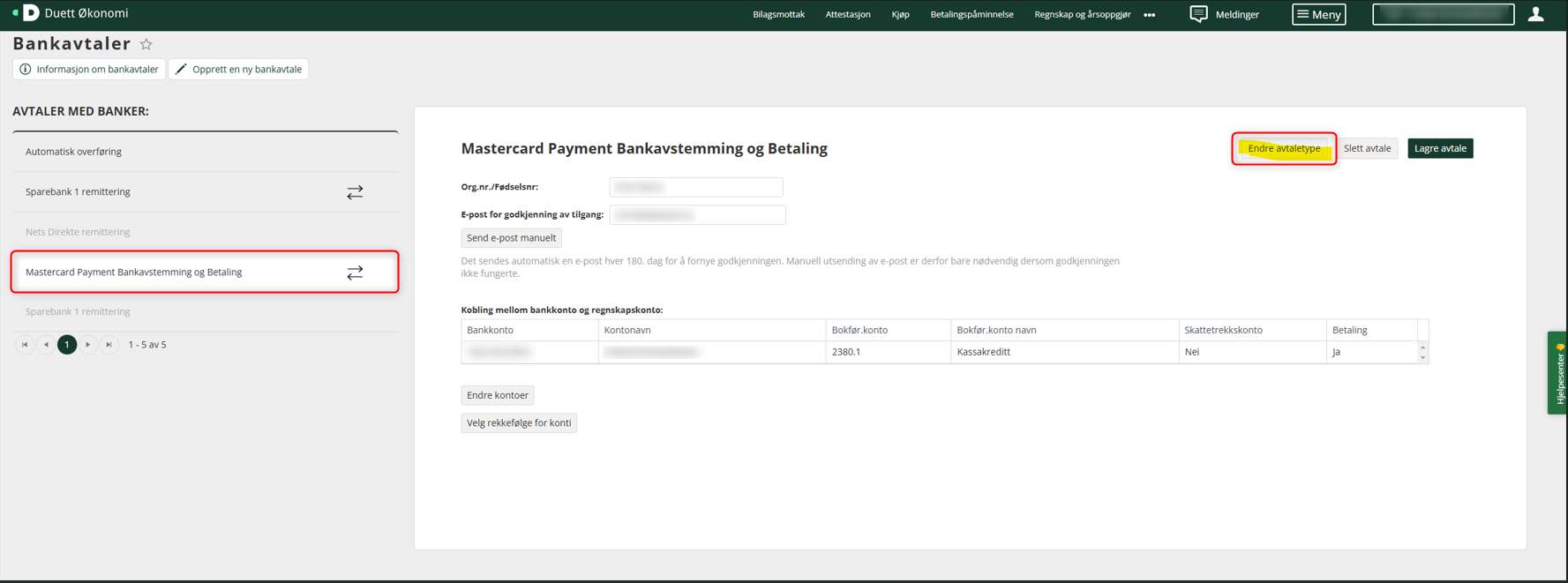
Task: Sort by Bokfør.konto column header
Action: 889,330
